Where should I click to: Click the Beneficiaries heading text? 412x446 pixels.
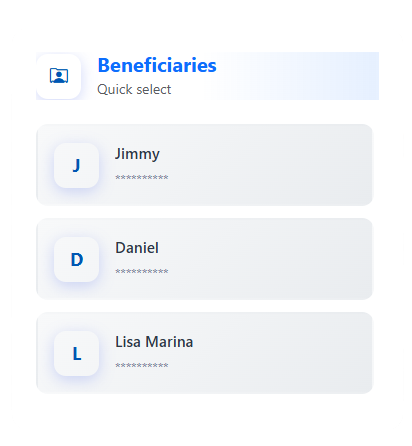pos(157,65)
